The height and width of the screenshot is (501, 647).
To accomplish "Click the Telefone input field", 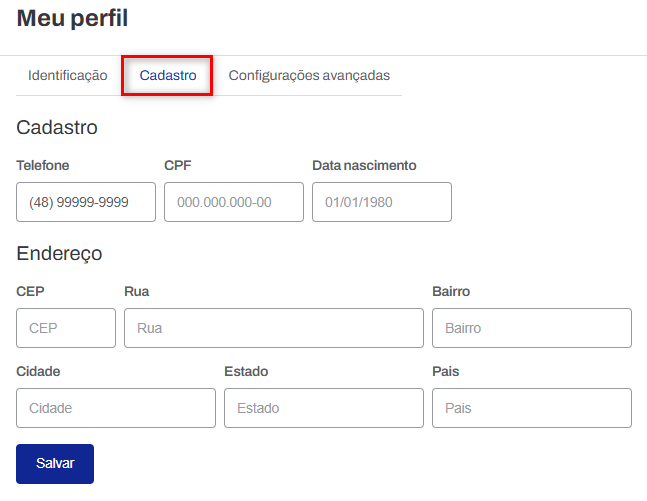I will click(x=86, y=202).
